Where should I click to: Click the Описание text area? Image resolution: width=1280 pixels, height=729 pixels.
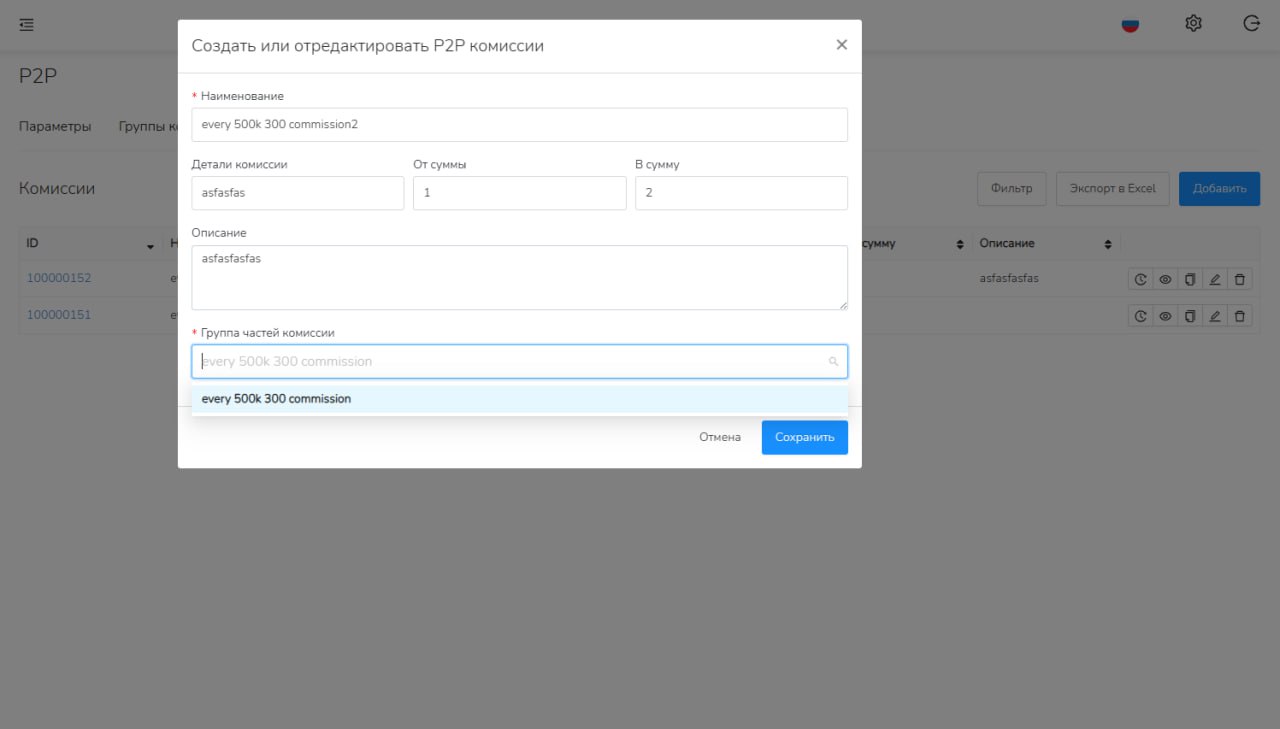519,277
